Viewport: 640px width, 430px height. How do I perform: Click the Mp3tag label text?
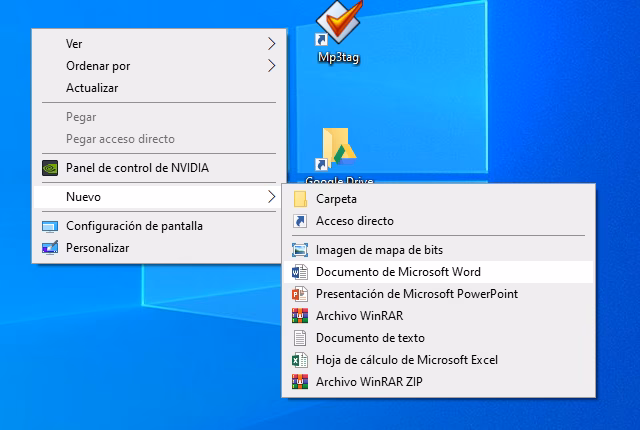point(339,57)
